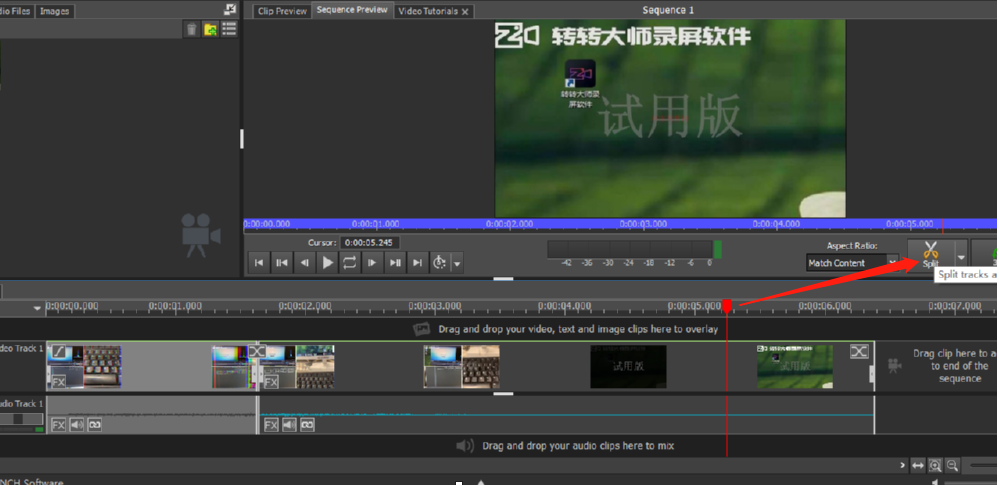Click transition icon between first two clips

pyautogui.click(x=257, y=351)
